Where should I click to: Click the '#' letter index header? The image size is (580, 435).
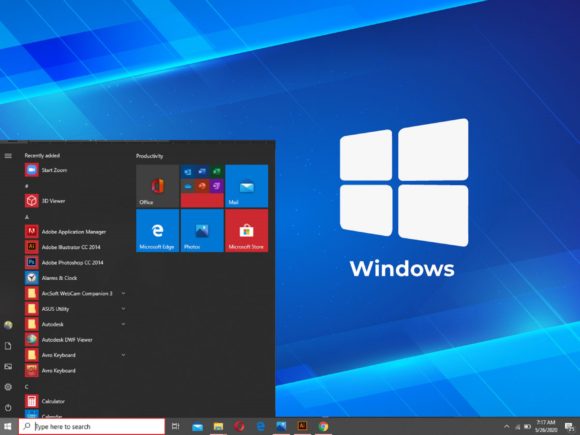27,186
